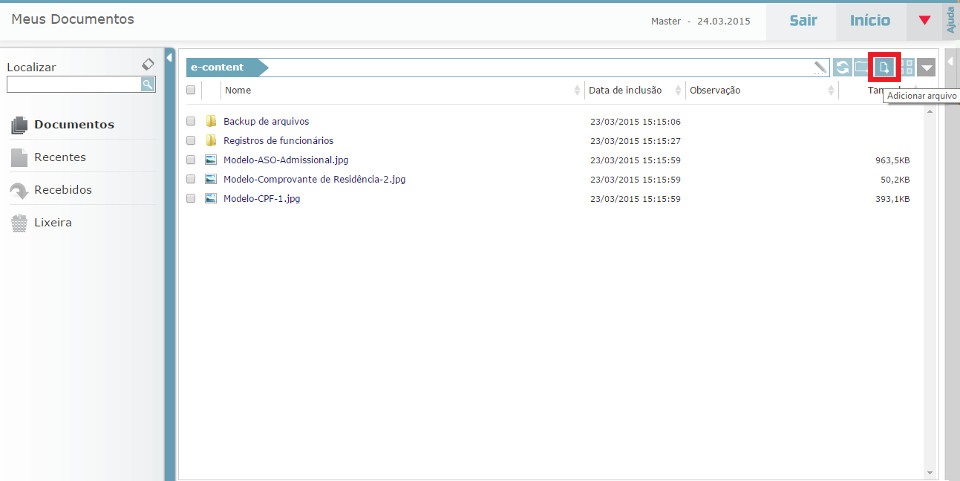Click the 963,5KB size value
The image size is (960, 481).
(x=893, y=160)
